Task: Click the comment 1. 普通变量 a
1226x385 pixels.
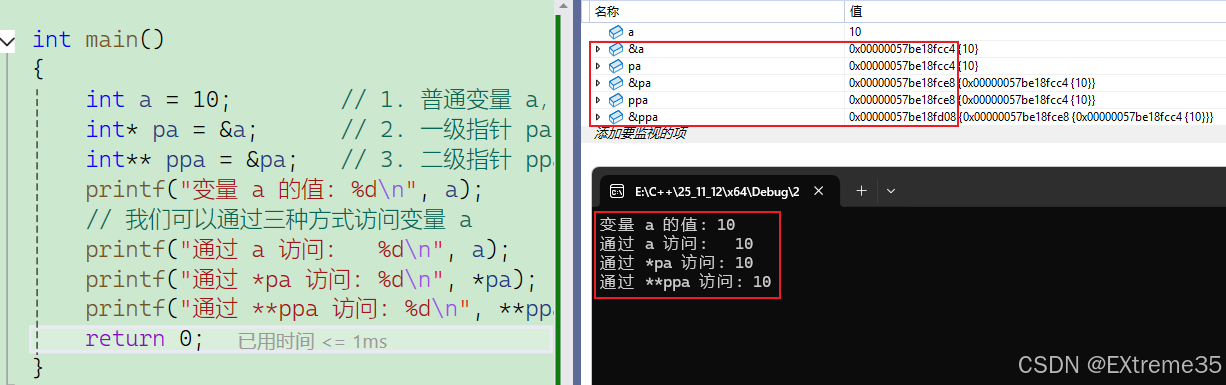Action: pos(447,100)
